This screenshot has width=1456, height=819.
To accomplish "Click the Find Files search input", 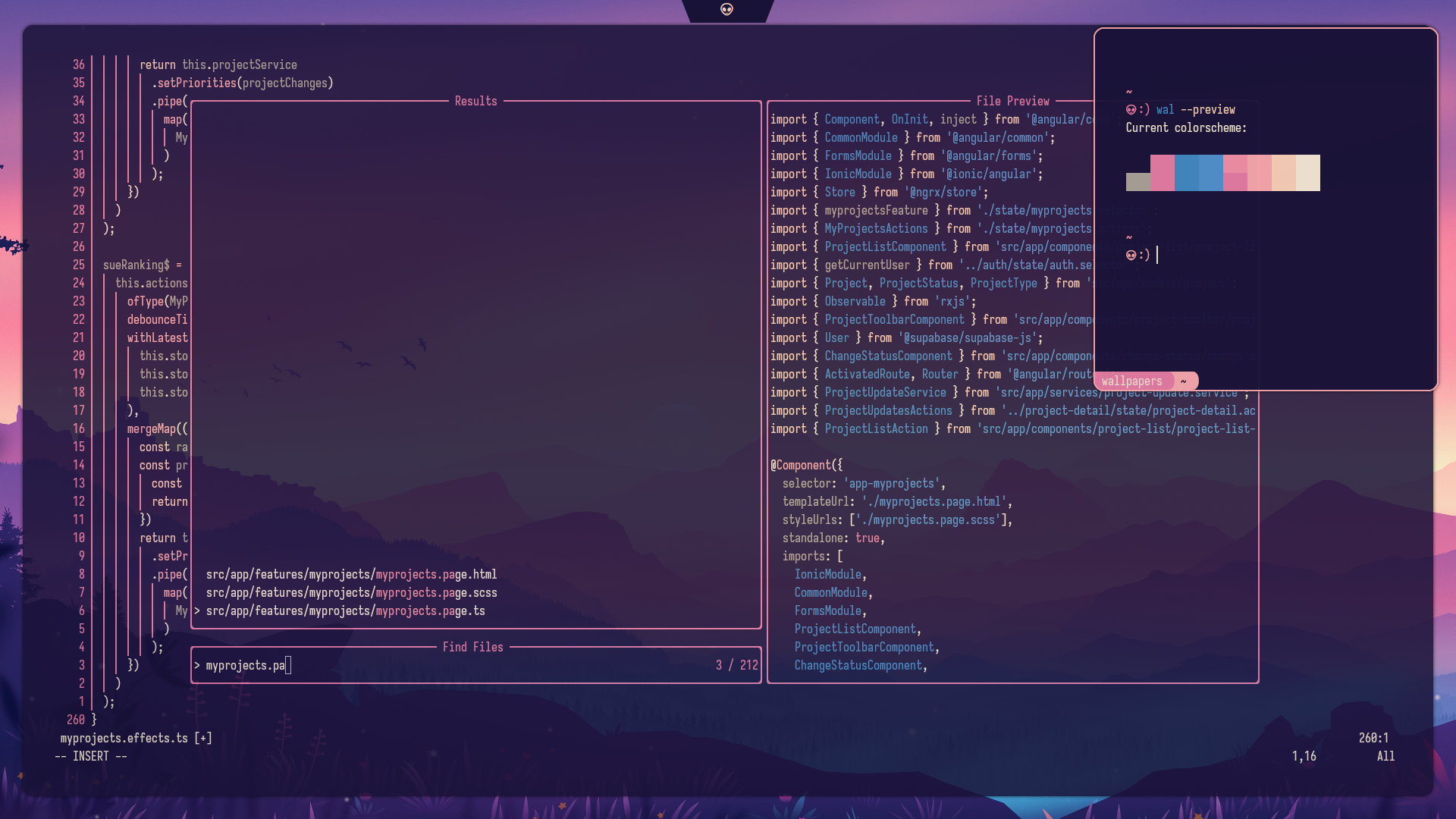I will coord(455,666).
